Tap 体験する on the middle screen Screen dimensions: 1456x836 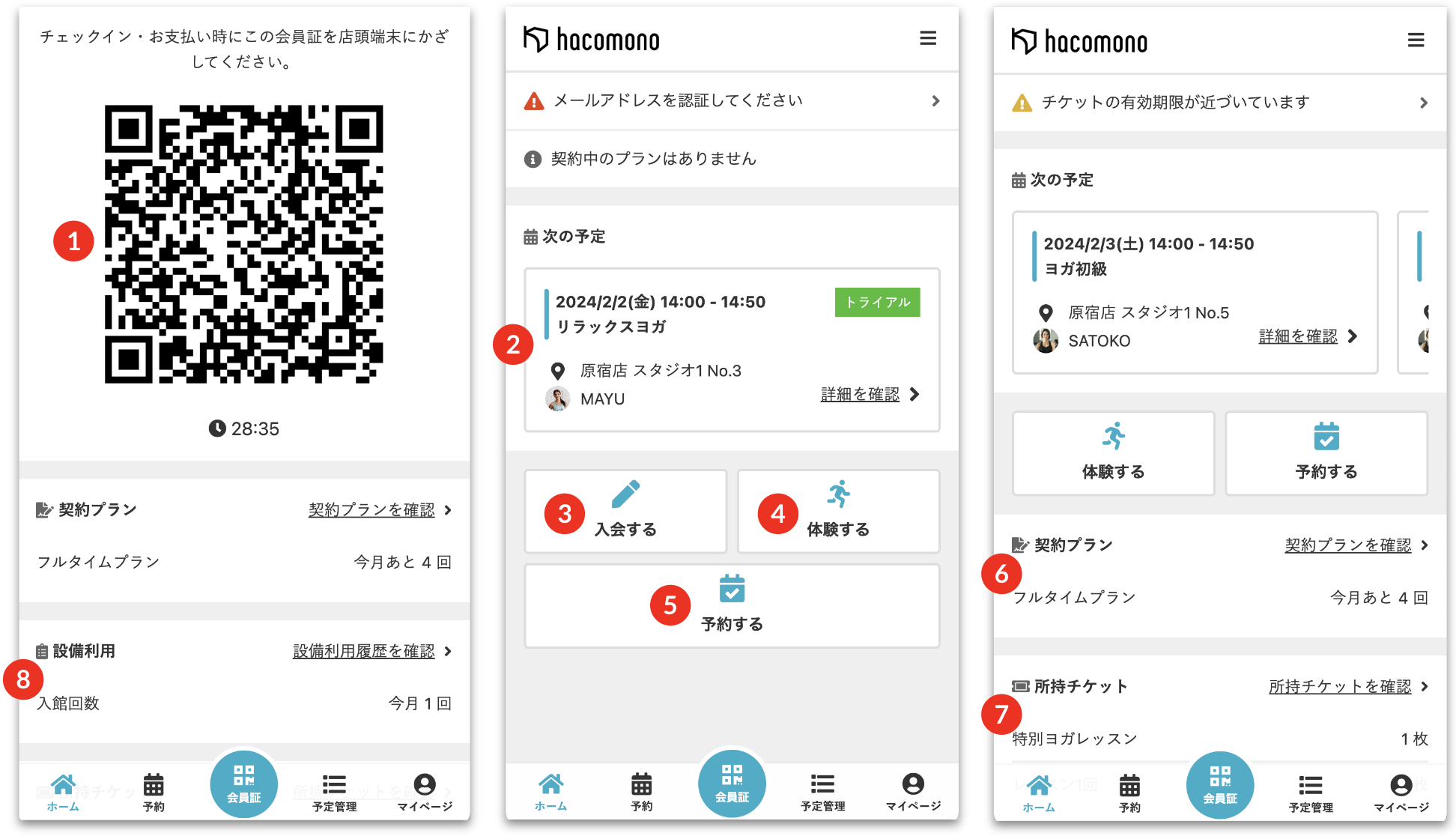point(838,511)
